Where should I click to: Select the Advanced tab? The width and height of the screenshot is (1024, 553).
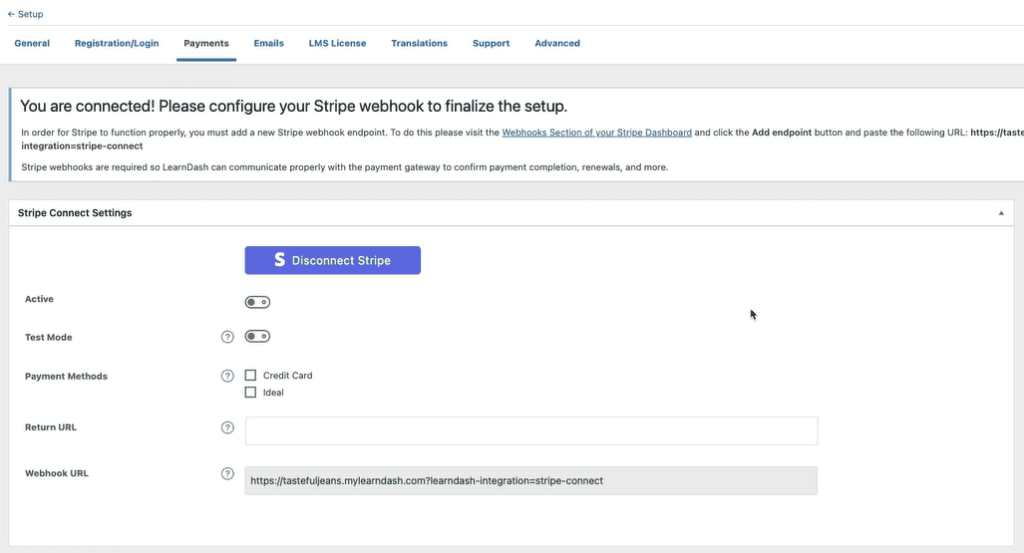(557, 43)
